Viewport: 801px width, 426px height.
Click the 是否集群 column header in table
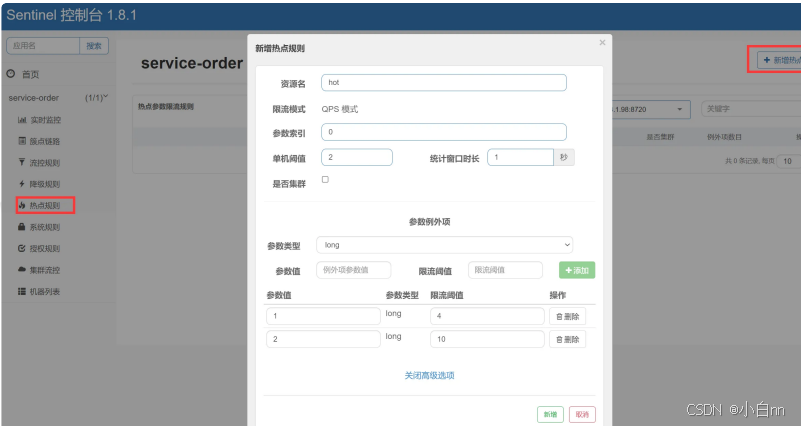[x=660, y=137]
